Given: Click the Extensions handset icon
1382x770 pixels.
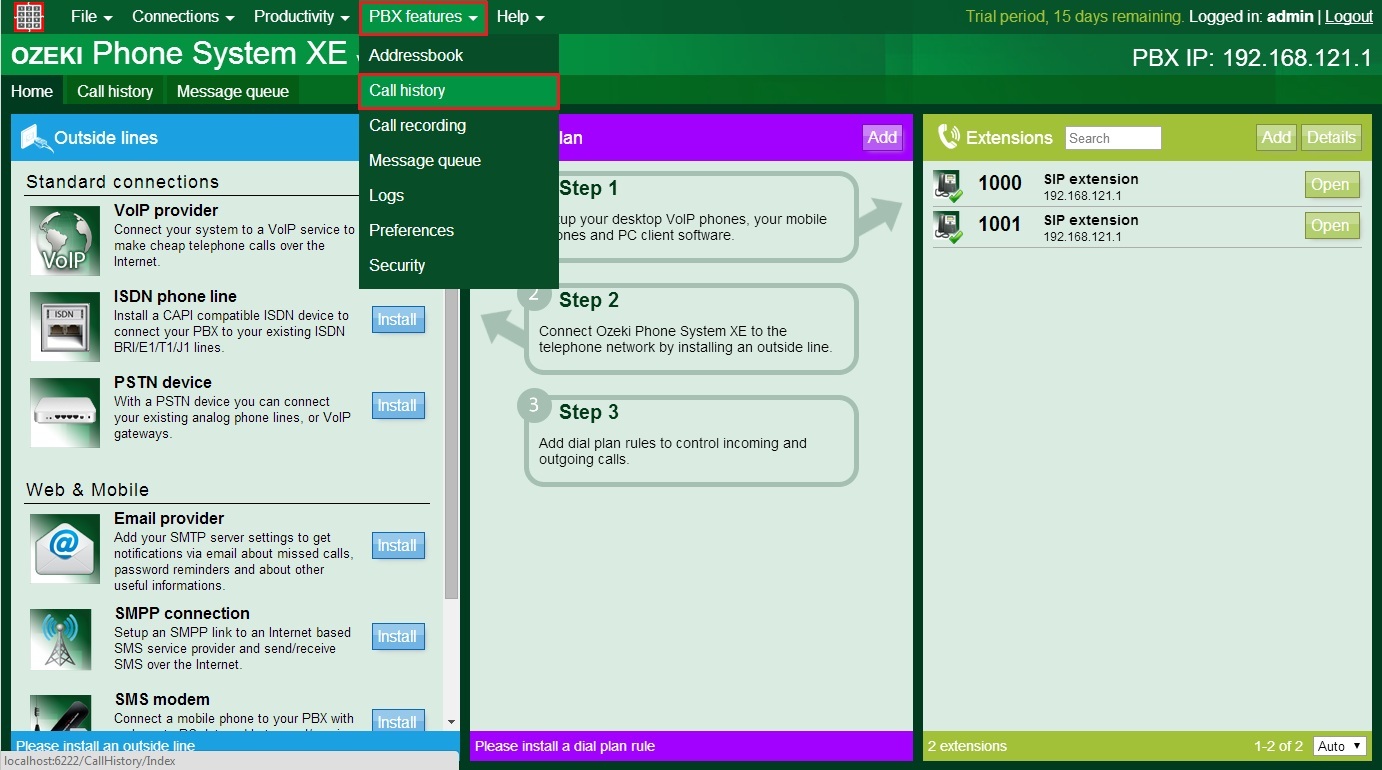Looking at the screenshot, I should coord(948,137).
